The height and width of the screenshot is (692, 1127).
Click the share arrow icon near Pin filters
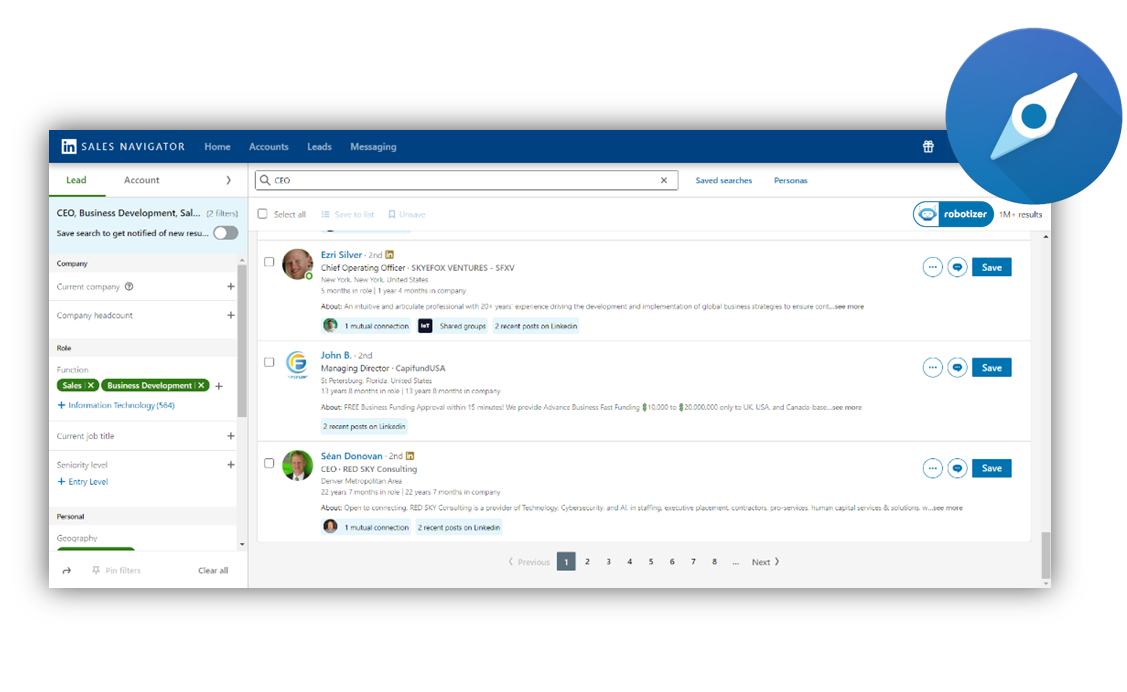coord(67,571)
